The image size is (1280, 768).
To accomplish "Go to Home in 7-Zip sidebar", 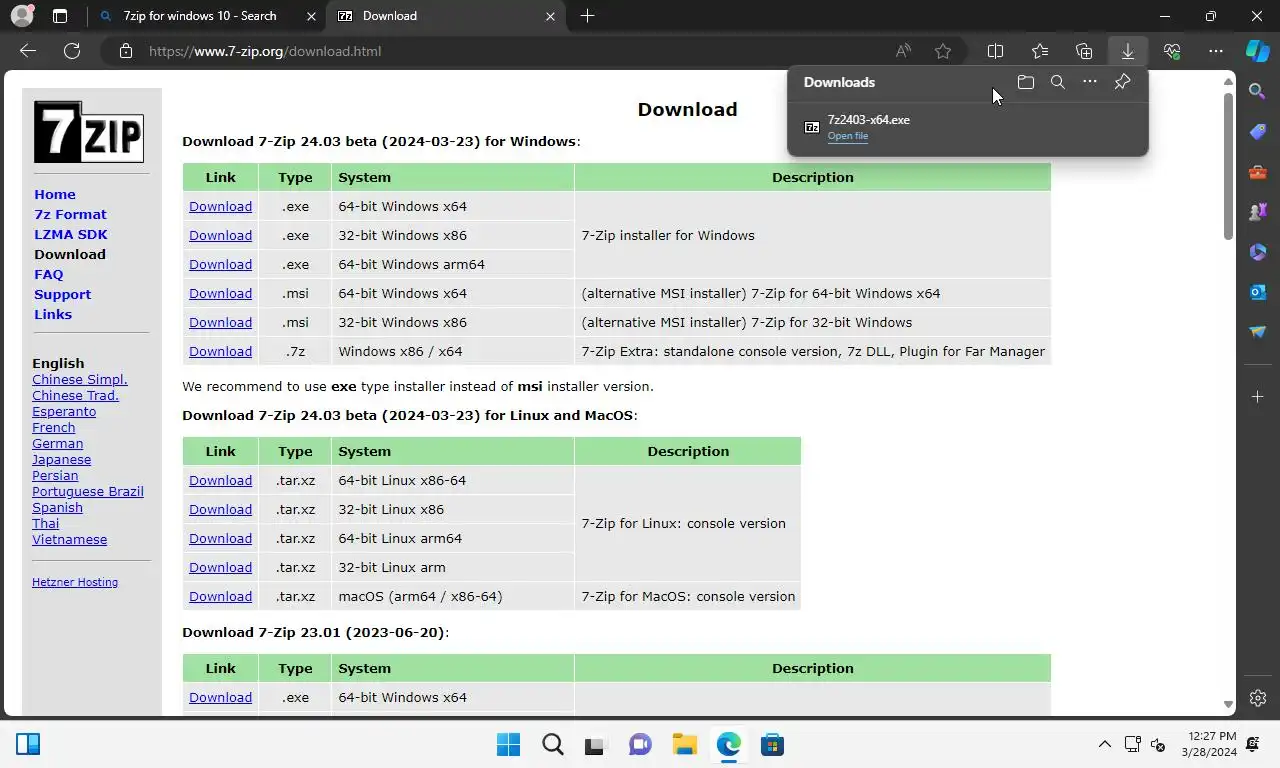I will click(x=55, y=194).
